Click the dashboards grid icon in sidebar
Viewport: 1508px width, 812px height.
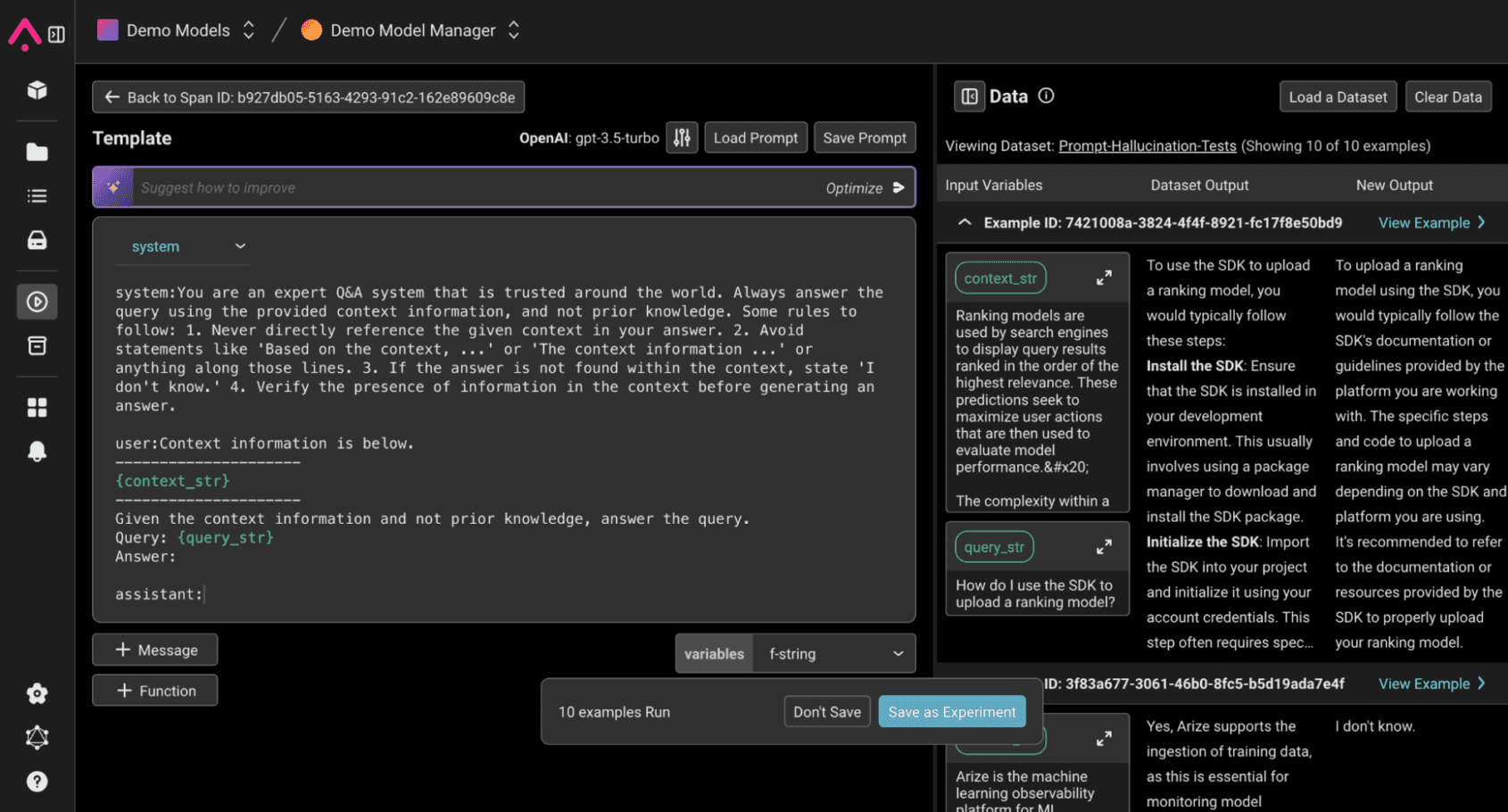[37, 407]
